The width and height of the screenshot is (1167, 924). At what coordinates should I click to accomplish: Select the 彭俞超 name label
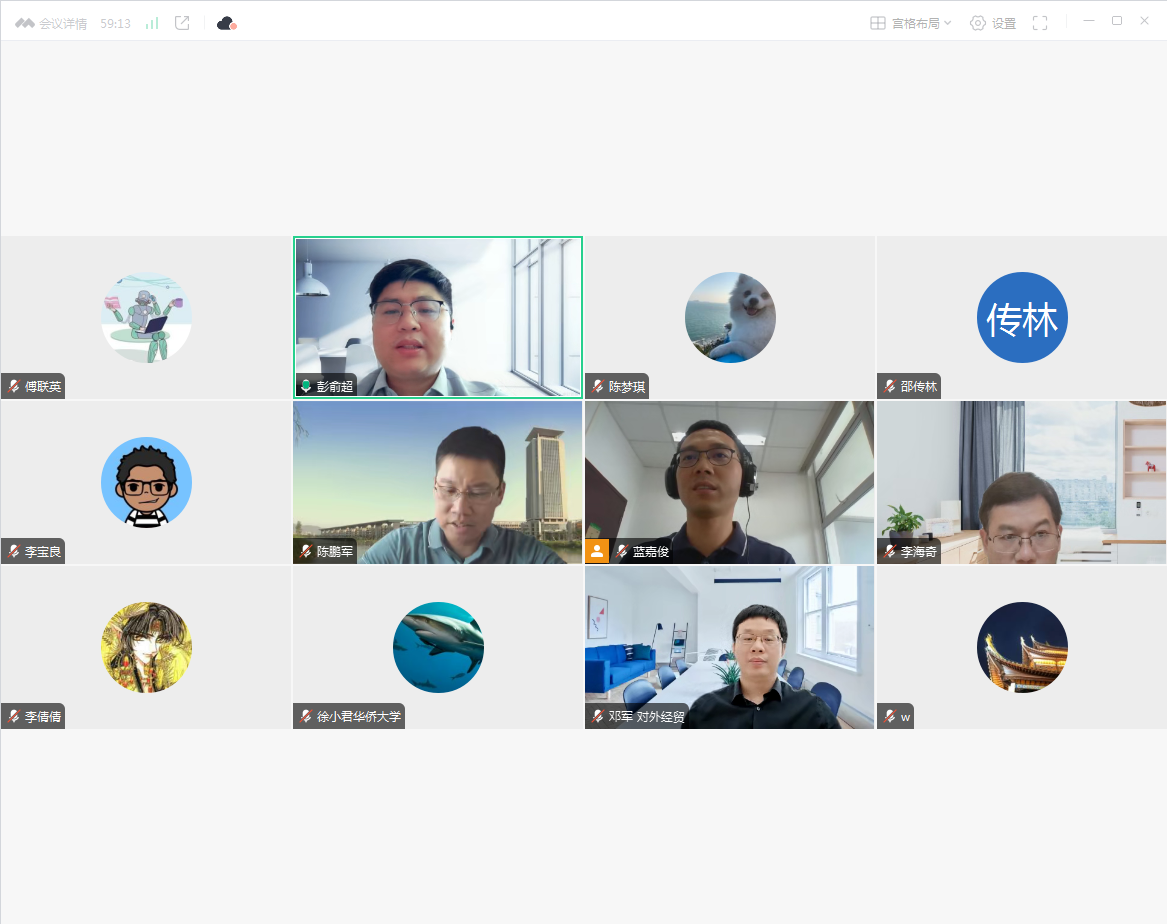point(335,387)
